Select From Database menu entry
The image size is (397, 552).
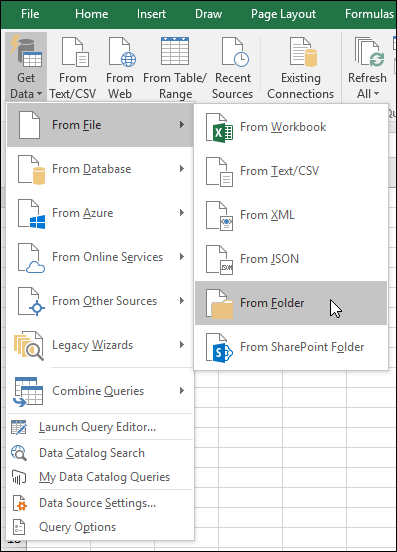click(100, 169)
